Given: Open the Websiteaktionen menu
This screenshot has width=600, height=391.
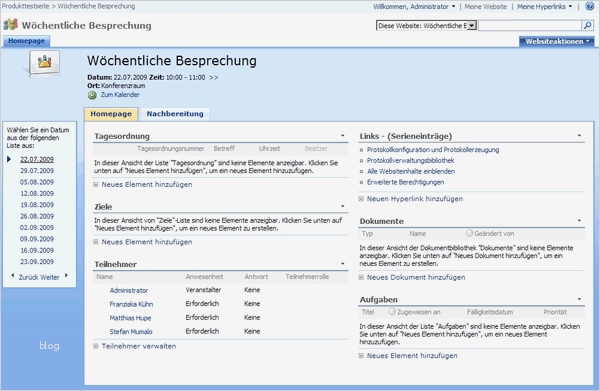Looking at the screenshot, I should click(x=557, y=41).
